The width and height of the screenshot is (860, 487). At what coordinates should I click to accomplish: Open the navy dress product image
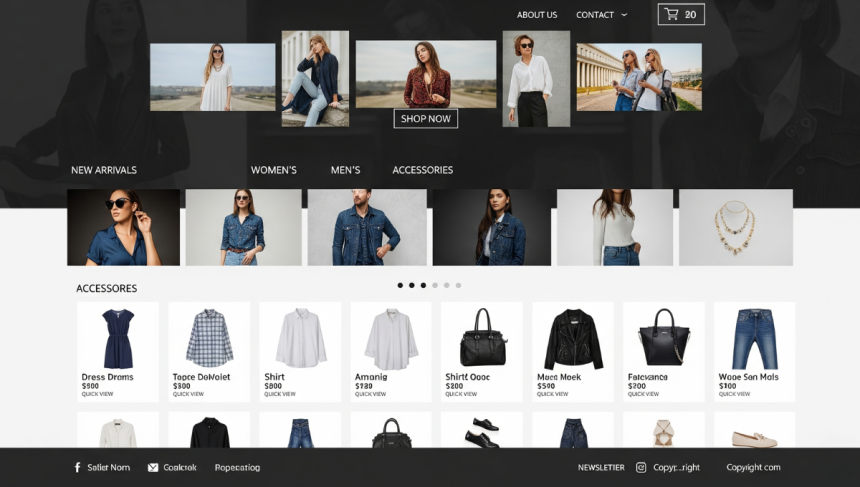pos(118,338)
